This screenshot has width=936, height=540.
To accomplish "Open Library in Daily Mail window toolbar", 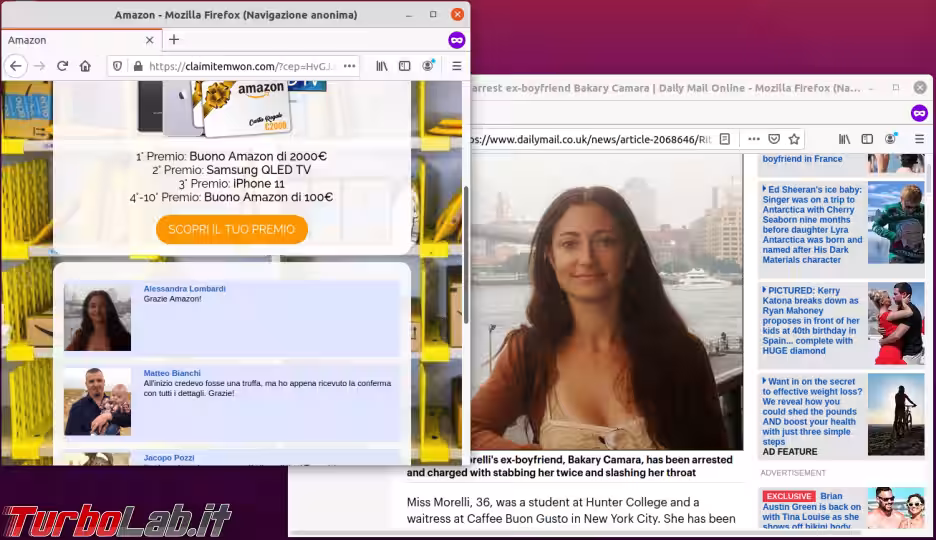I will tap(844, 139).
